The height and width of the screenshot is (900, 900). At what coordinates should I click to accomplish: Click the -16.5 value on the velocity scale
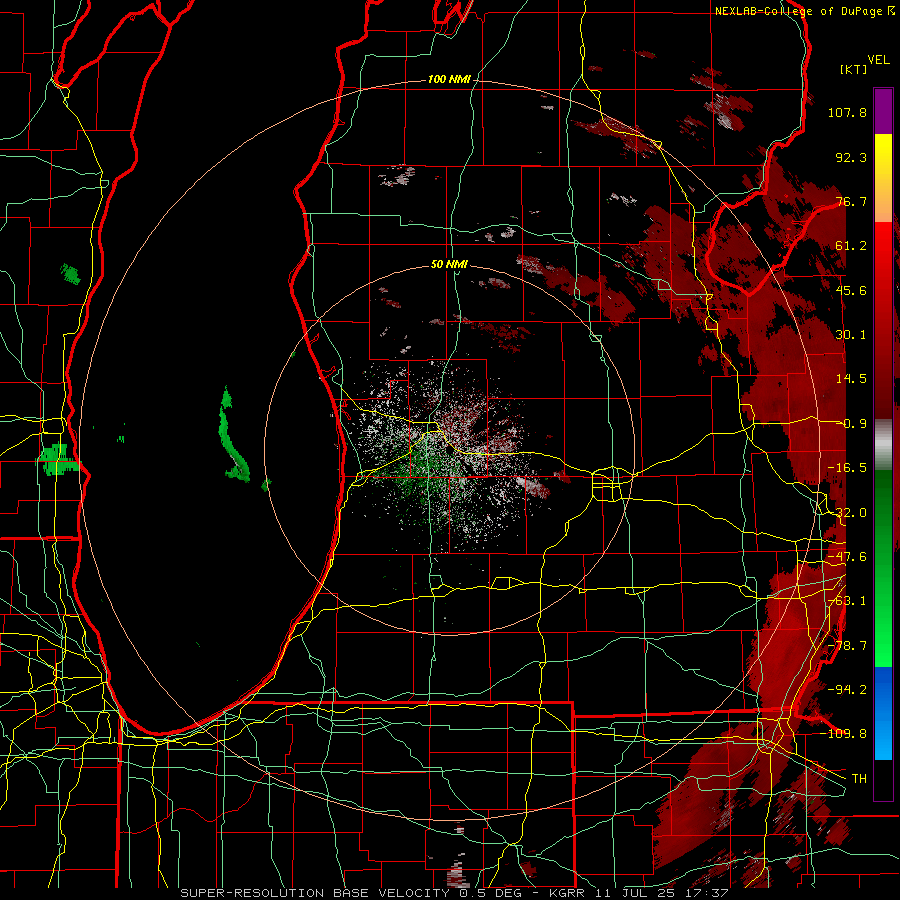pyautogui.click(x=847, y=468)
